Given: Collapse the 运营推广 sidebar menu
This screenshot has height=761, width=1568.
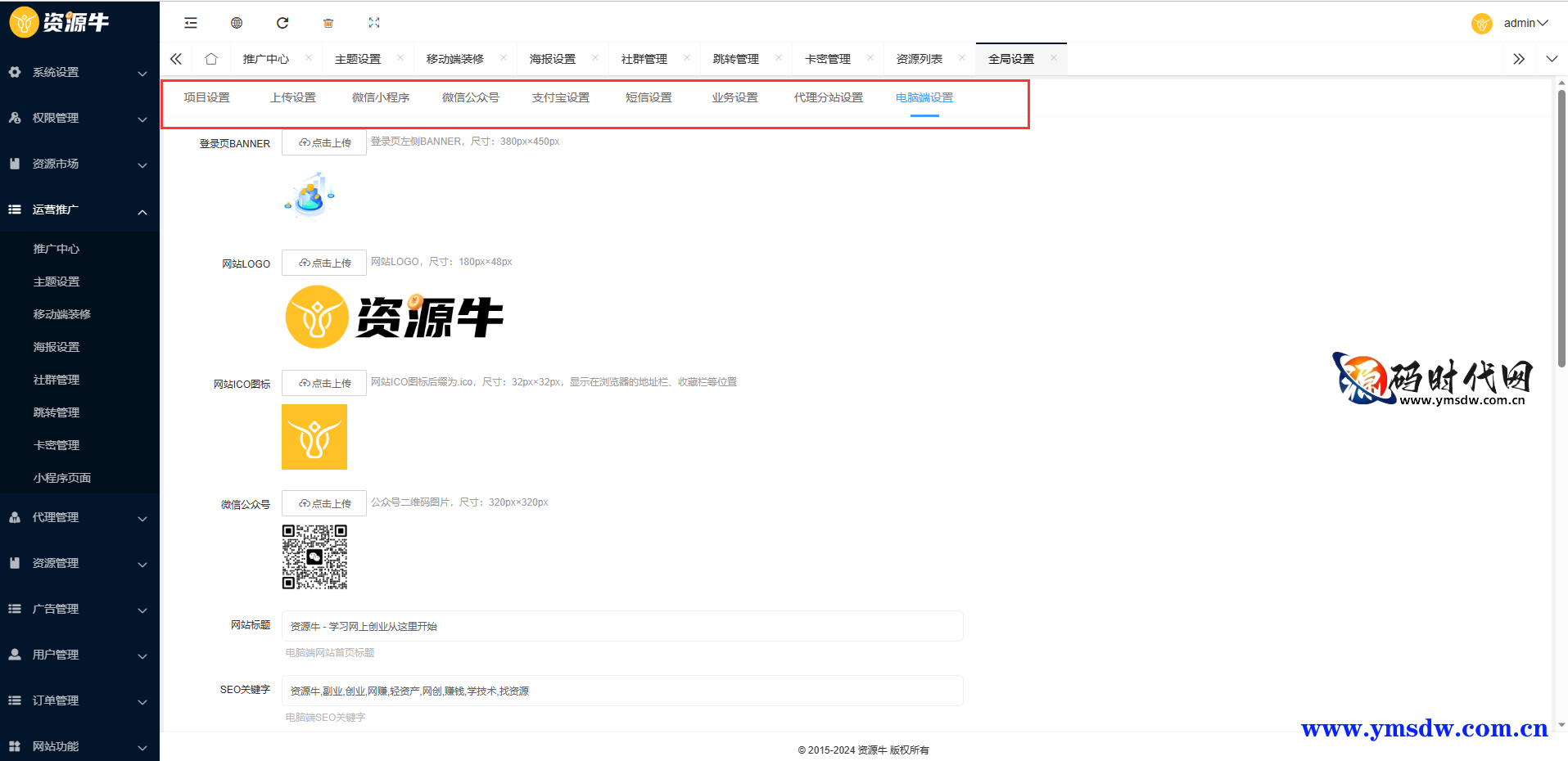Looking at the screenshot, I should (x=79, y=209).
